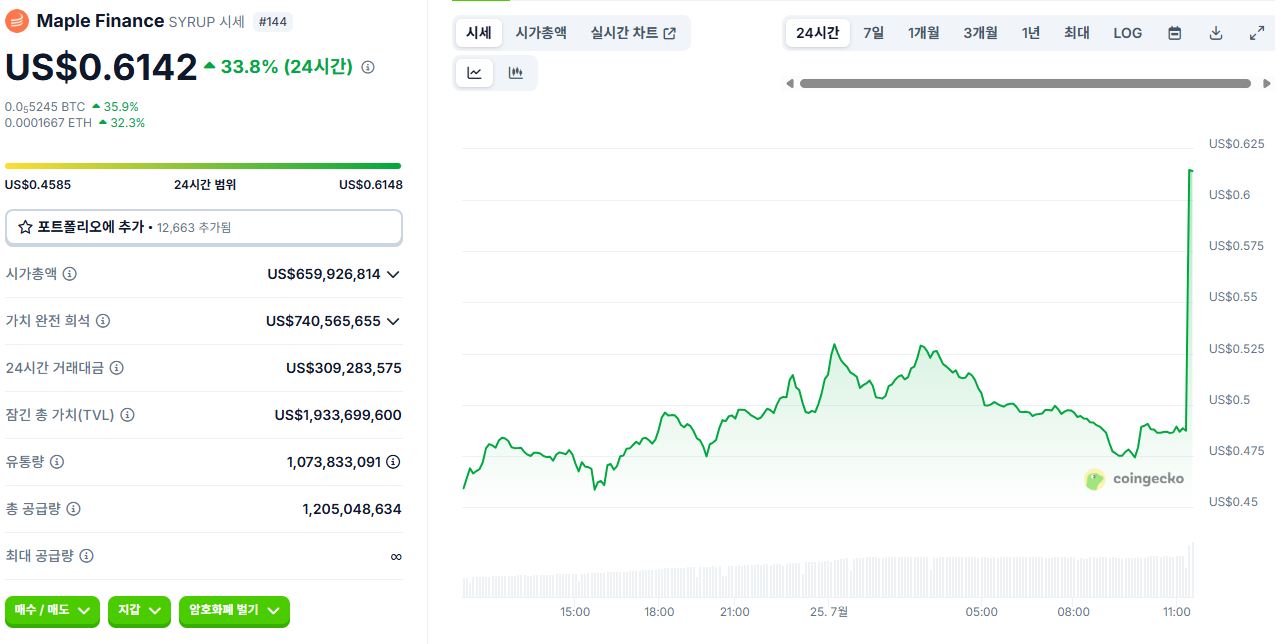Select 3개월 time range
Image resolution: width=1285 pixels, height=644 pixels.
(981, 33)
